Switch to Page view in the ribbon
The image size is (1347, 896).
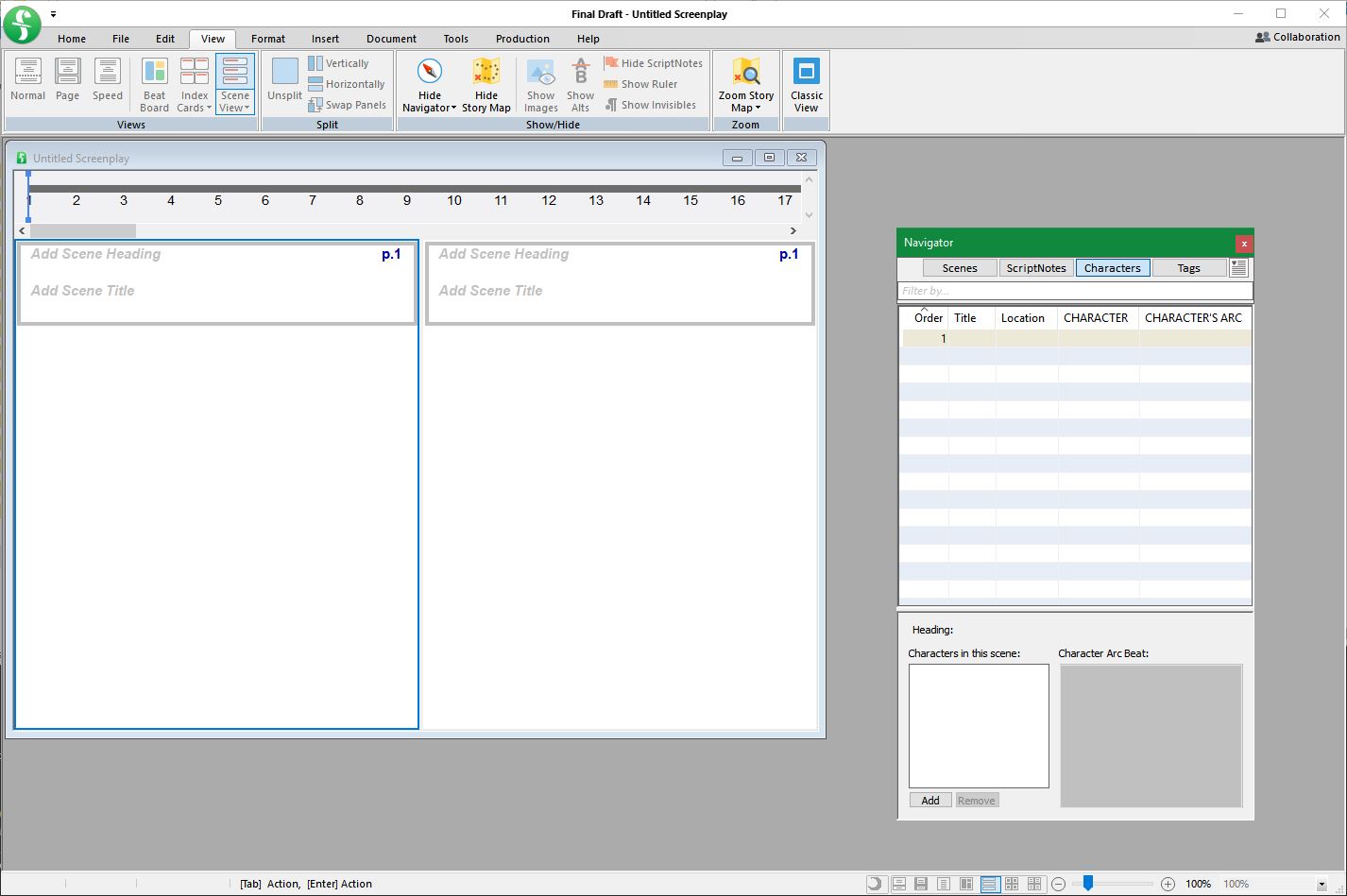point(67,79)
